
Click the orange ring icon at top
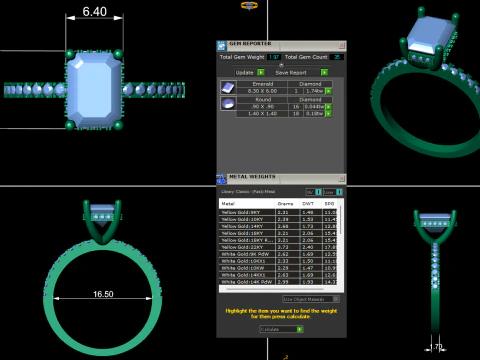(x=249, y=5)
